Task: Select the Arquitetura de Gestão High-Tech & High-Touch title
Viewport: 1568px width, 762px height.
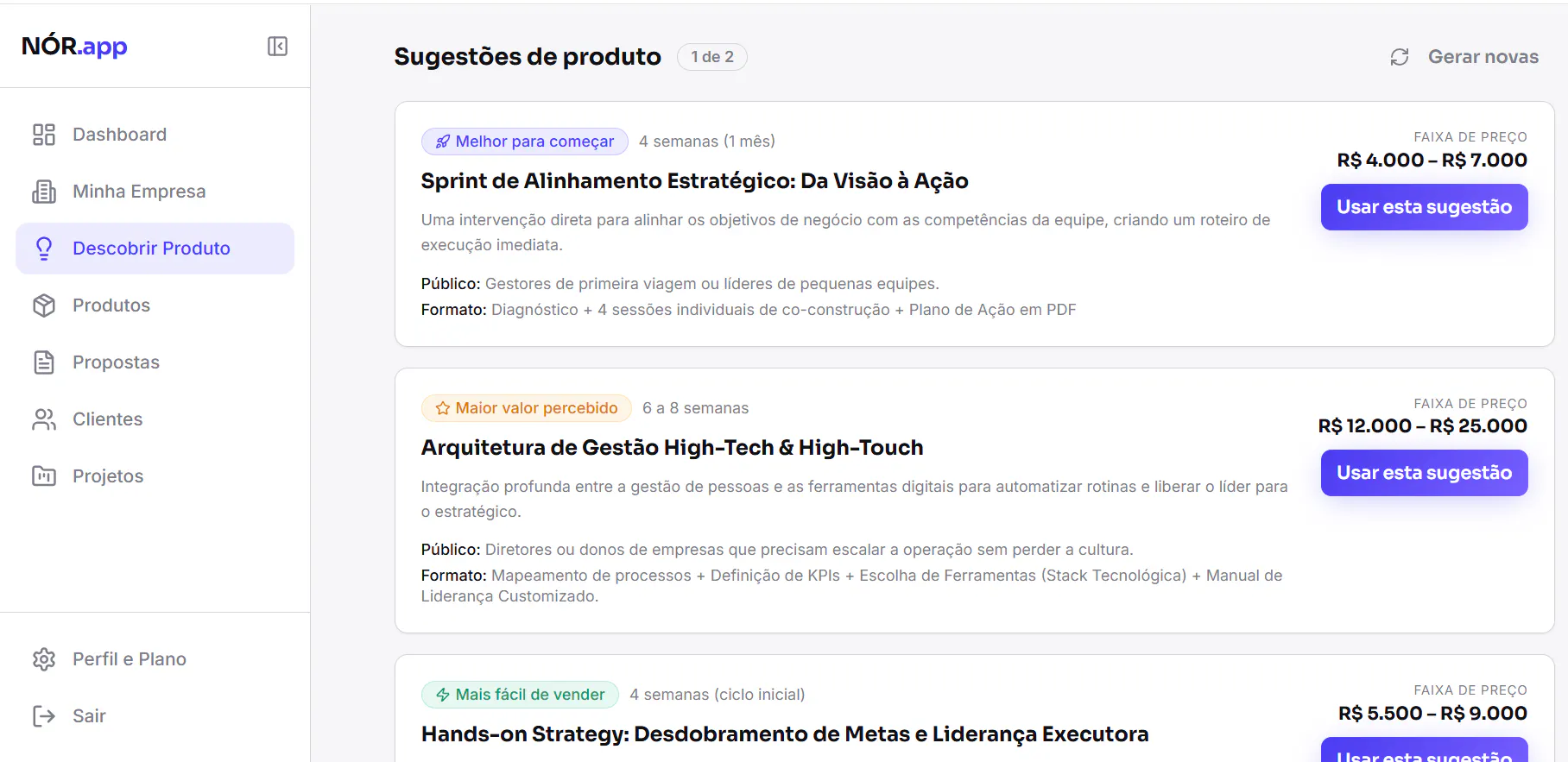Action: pos(673,448)
